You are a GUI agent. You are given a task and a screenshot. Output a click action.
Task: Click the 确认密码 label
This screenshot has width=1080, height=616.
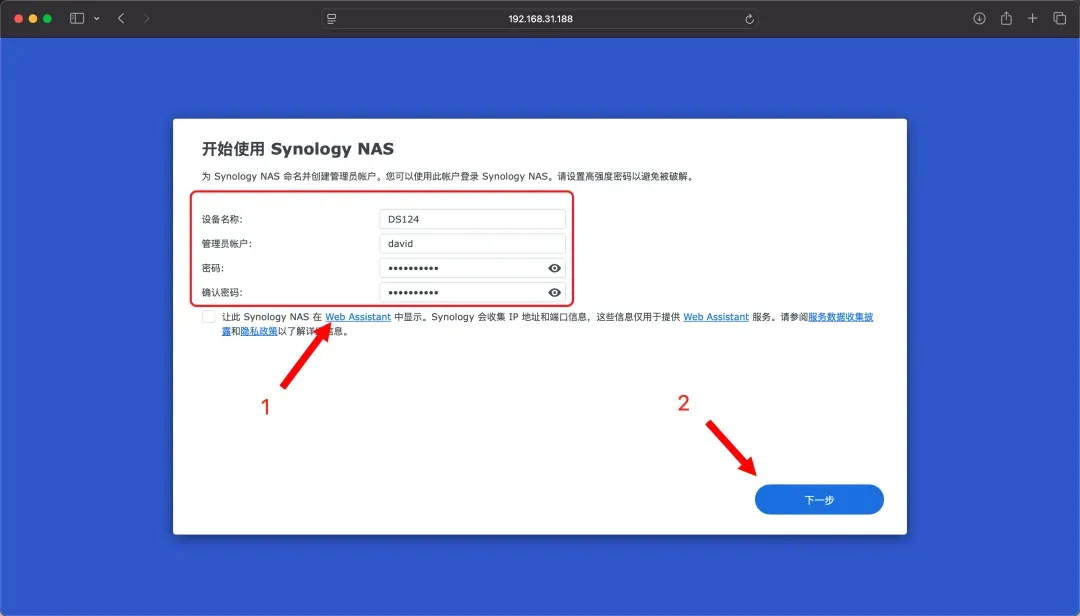[x=222, y=293]
